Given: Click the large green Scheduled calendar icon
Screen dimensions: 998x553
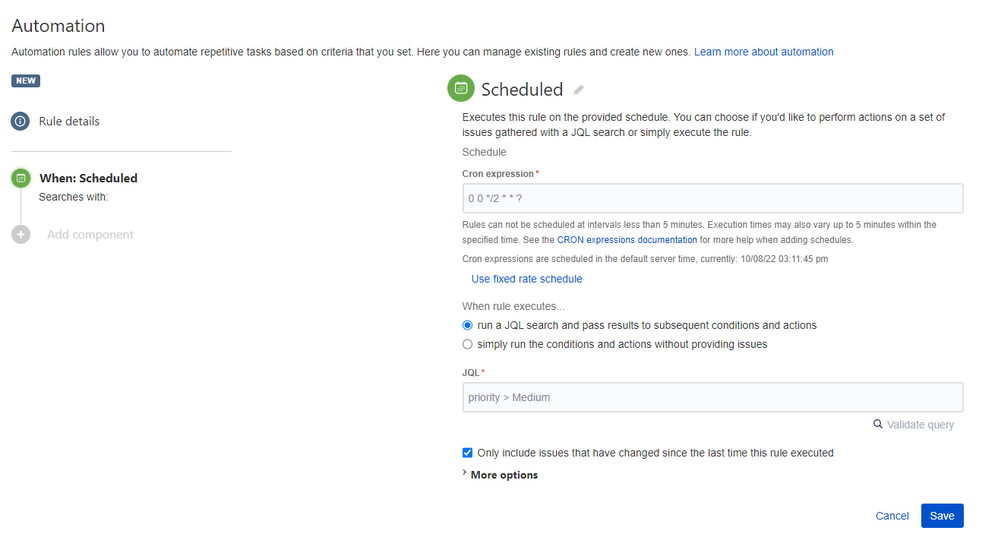Looking at the screenshot, I should tap(461, 88).
